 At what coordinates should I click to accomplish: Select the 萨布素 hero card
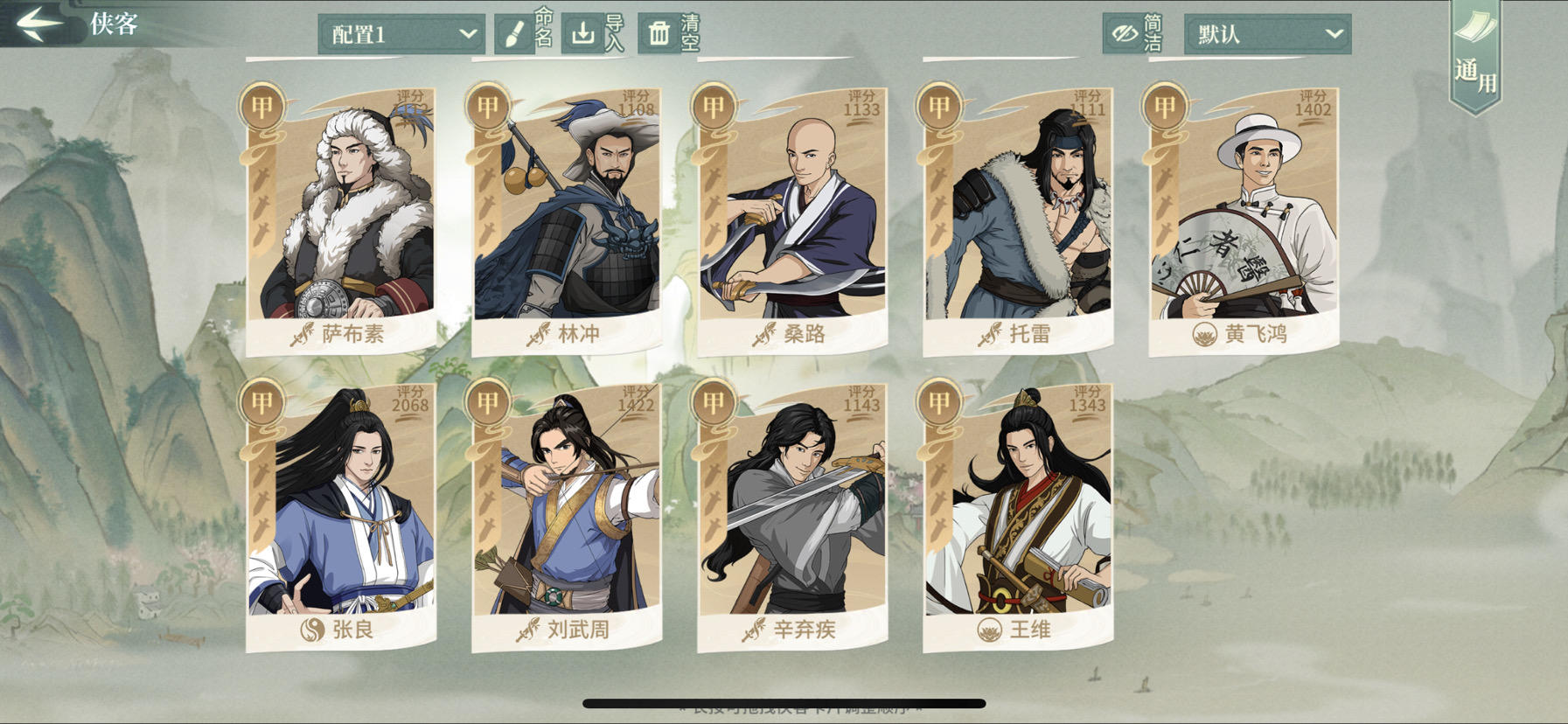pos(341,220)
